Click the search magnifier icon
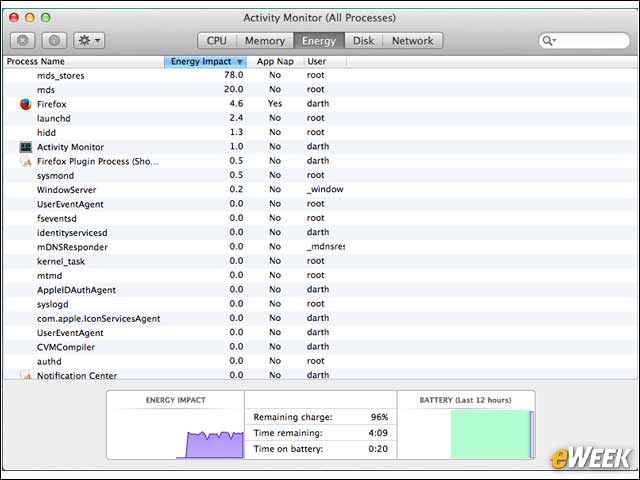The width and height of the screenshot is (640, 480). tap(549, 40)
